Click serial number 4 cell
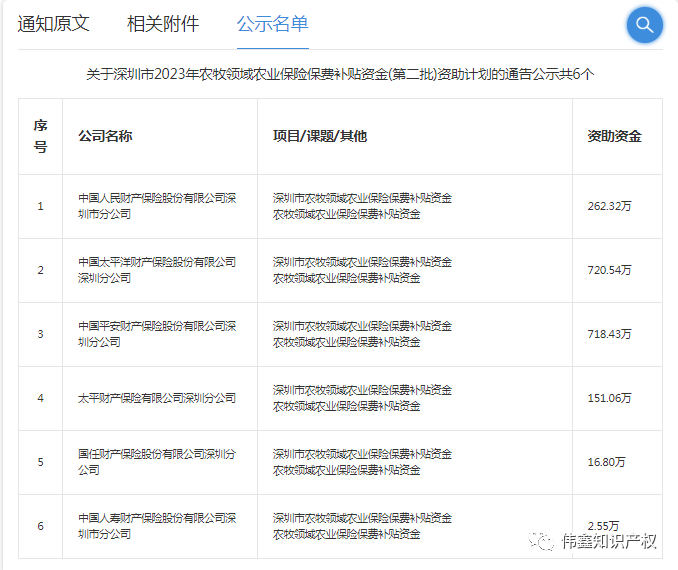Screen dimensions: 678x570 40,398
